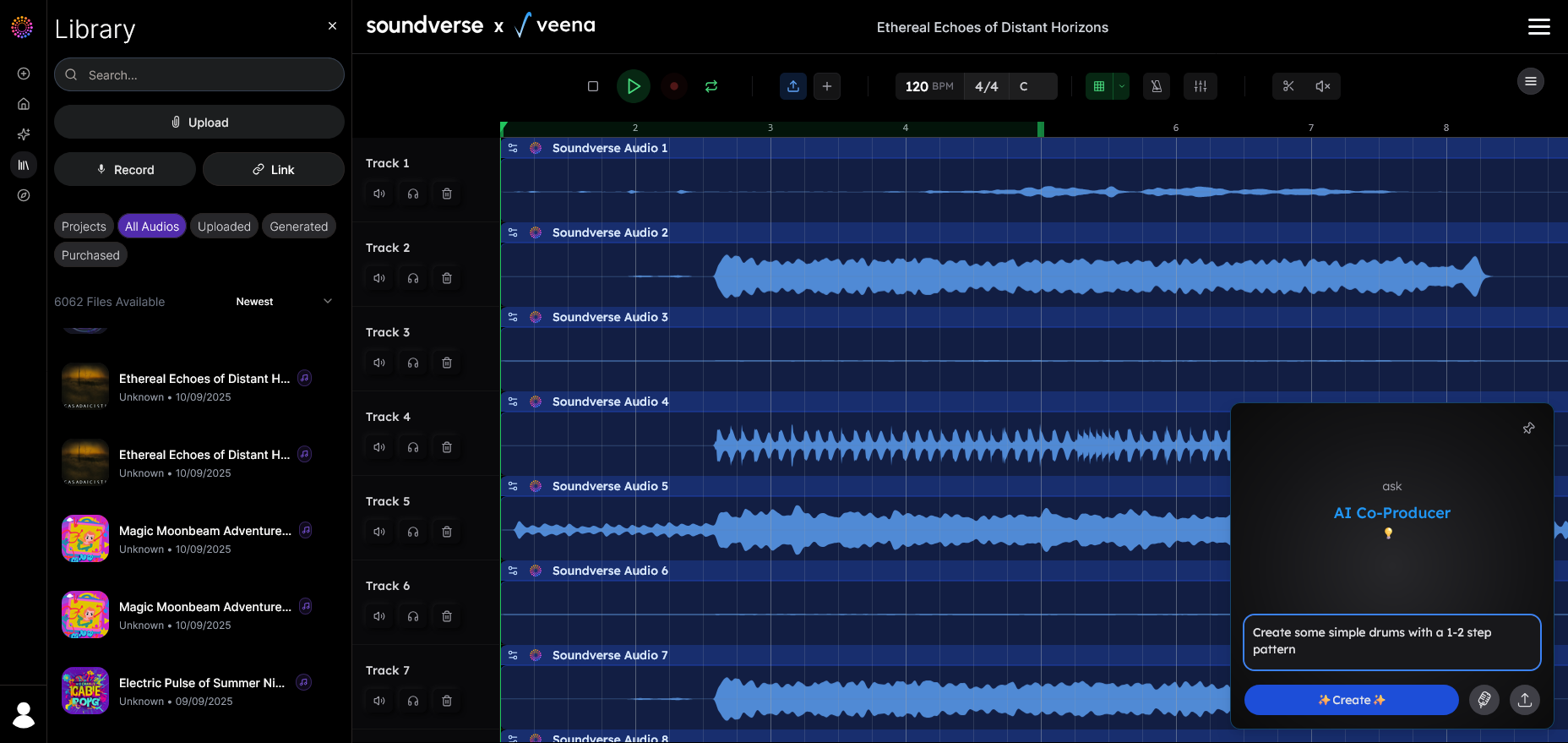Open clip settings icon on Soundverse Audio 3
1568x743 pixels.
(513, 317)
